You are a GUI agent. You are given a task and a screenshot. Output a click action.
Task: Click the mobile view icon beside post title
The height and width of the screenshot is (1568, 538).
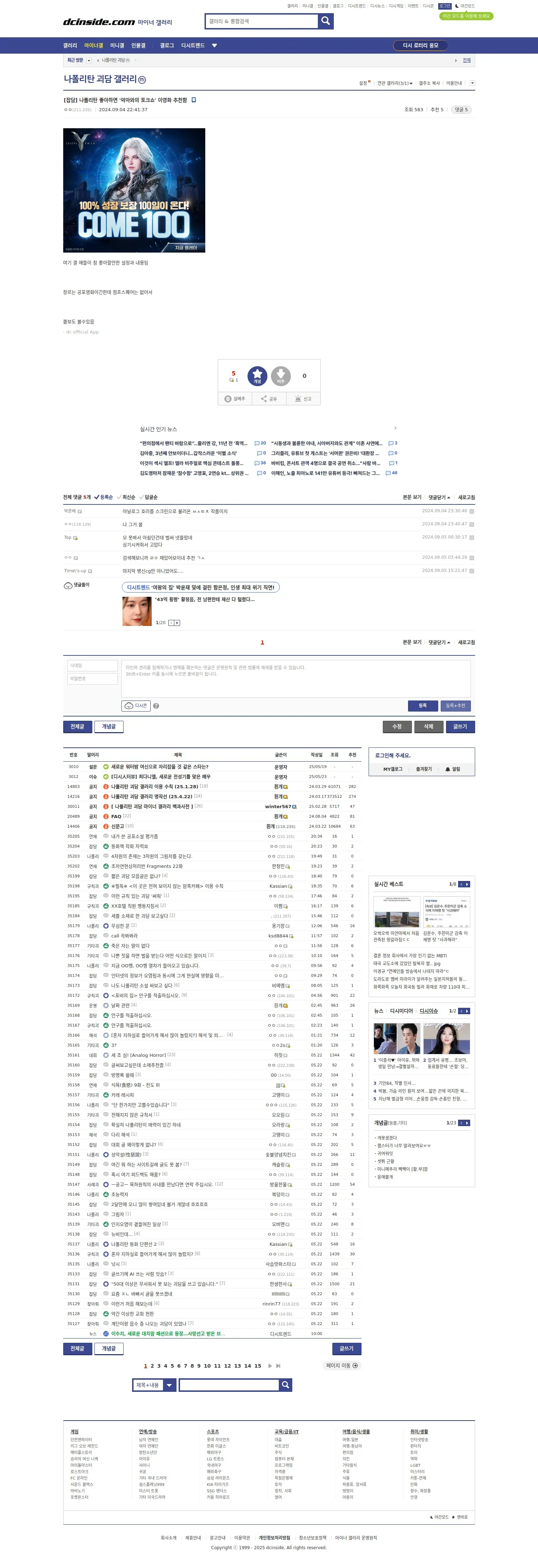pos(194,100)
